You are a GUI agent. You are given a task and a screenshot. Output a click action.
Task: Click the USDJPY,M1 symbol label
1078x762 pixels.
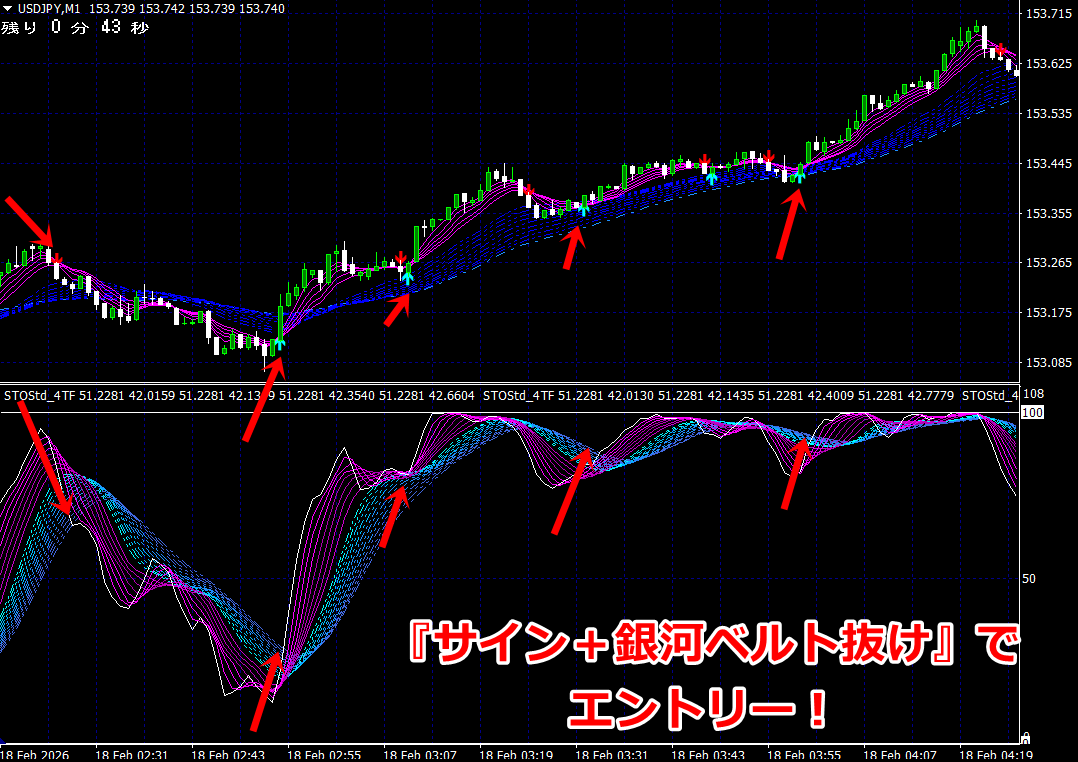(49, 9)
